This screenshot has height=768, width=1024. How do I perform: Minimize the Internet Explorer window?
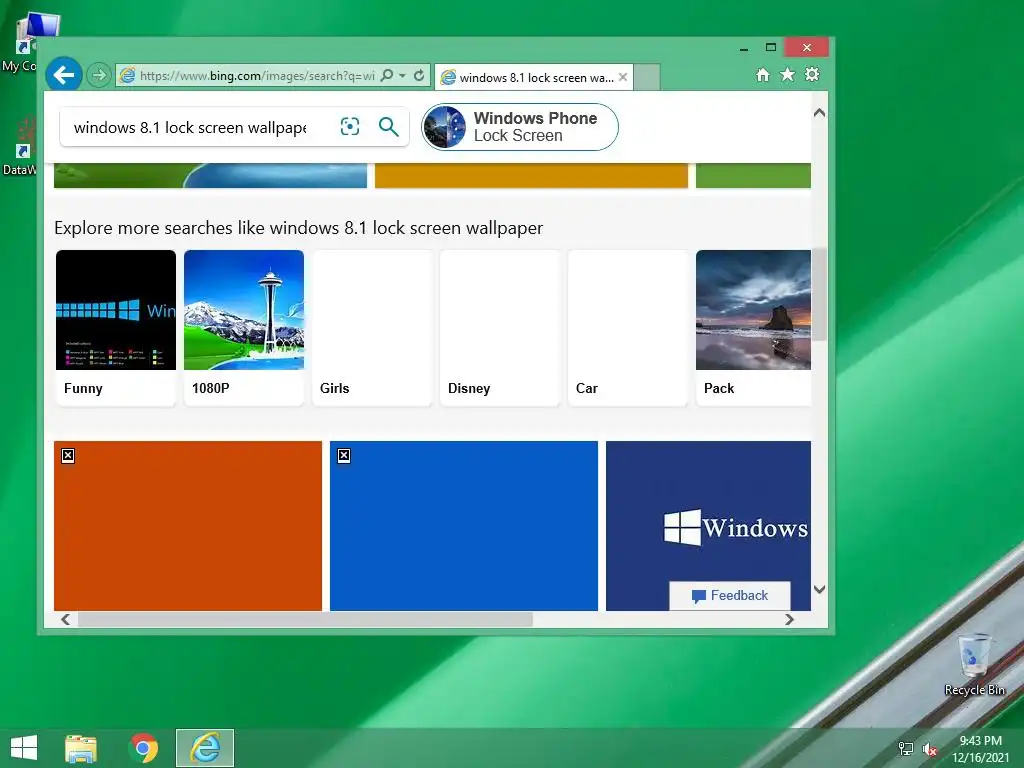click(743, 48)
